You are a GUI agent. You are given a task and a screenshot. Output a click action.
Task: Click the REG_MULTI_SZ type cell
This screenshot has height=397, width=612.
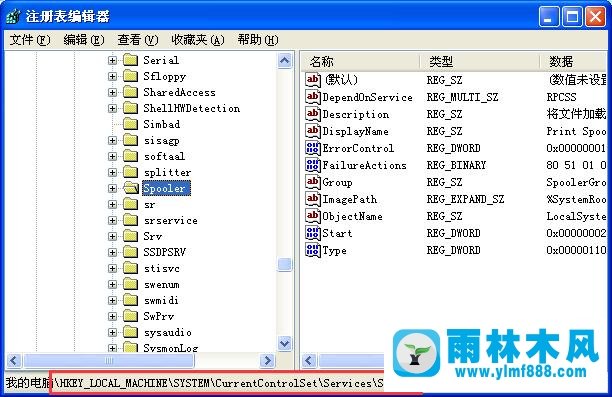click(462, 97)
